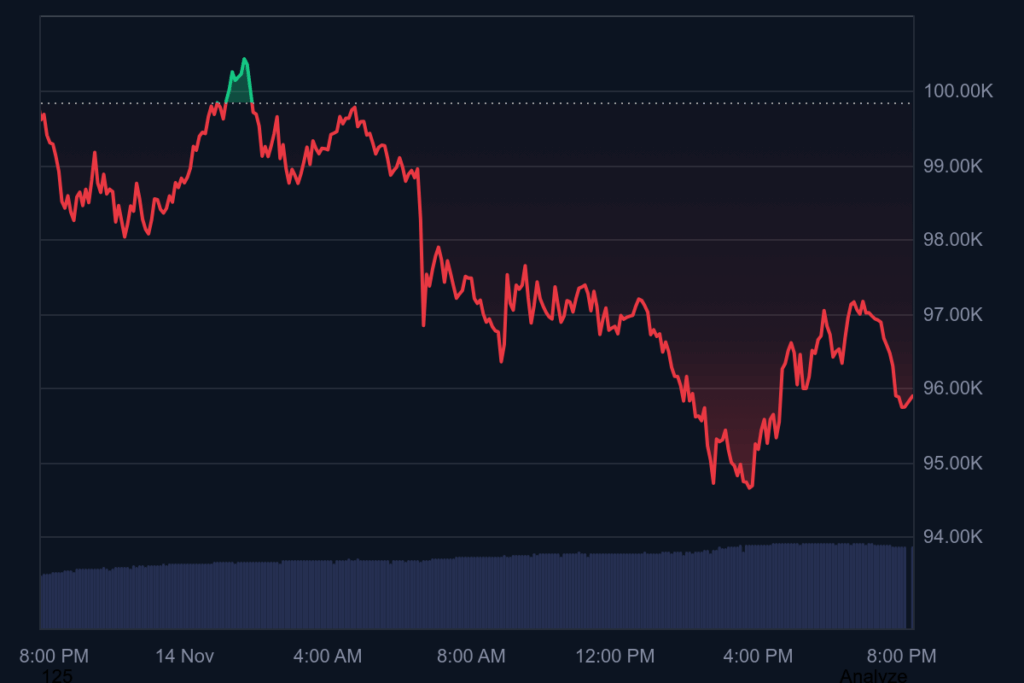Select the 99.00K axis label
Viewport: 1024px width, 683px height.
(954, 166)
